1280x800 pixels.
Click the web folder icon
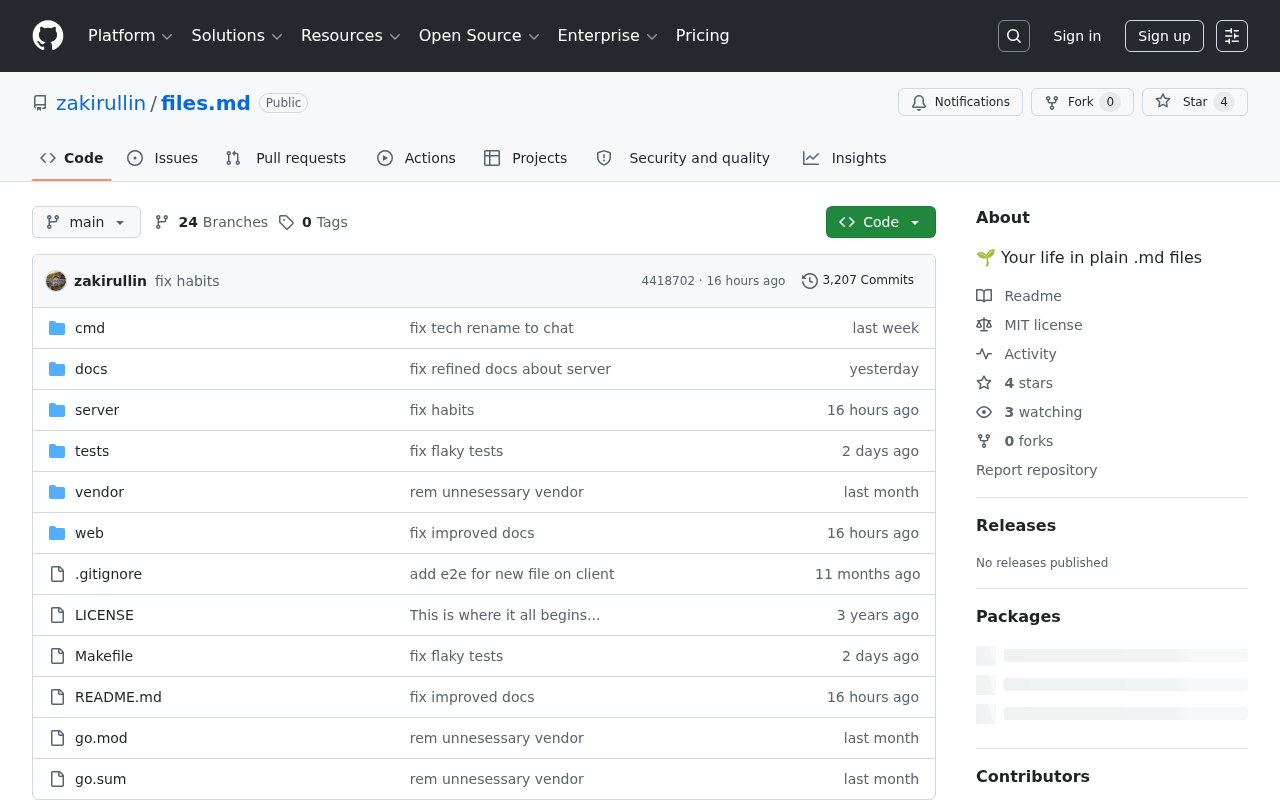(x=57, y=533)
